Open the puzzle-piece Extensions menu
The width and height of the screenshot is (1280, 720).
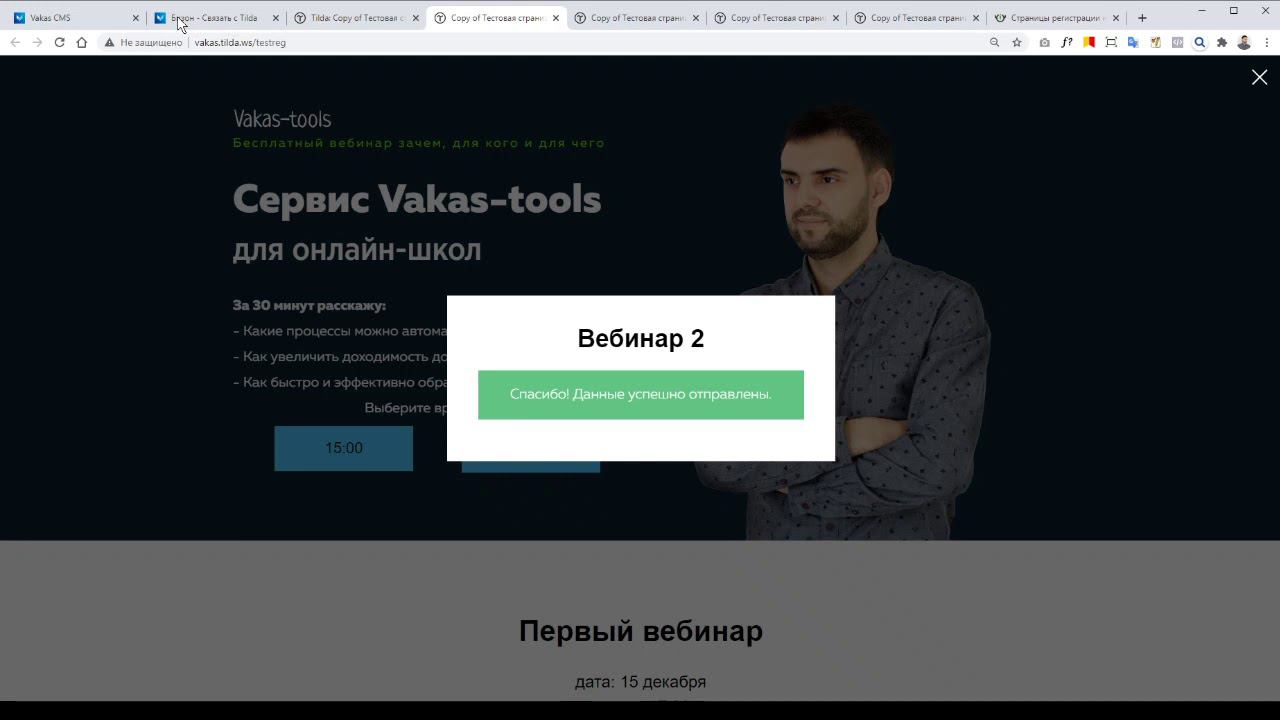[x=1222, y=43]
